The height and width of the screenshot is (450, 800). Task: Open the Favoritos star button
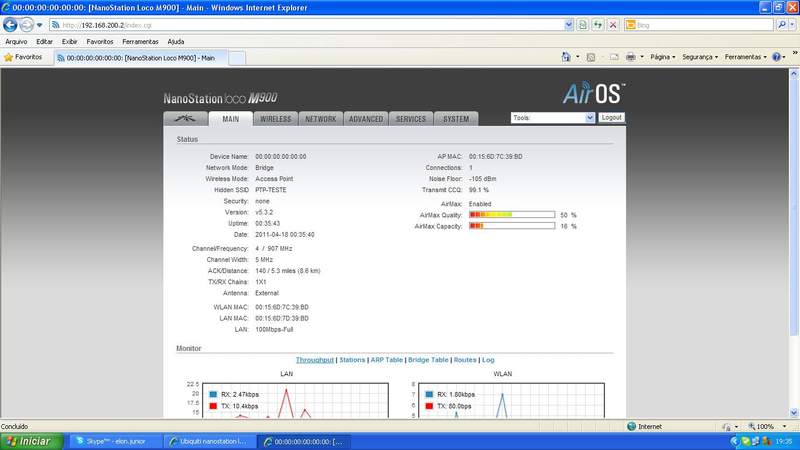tap(23, 57)
